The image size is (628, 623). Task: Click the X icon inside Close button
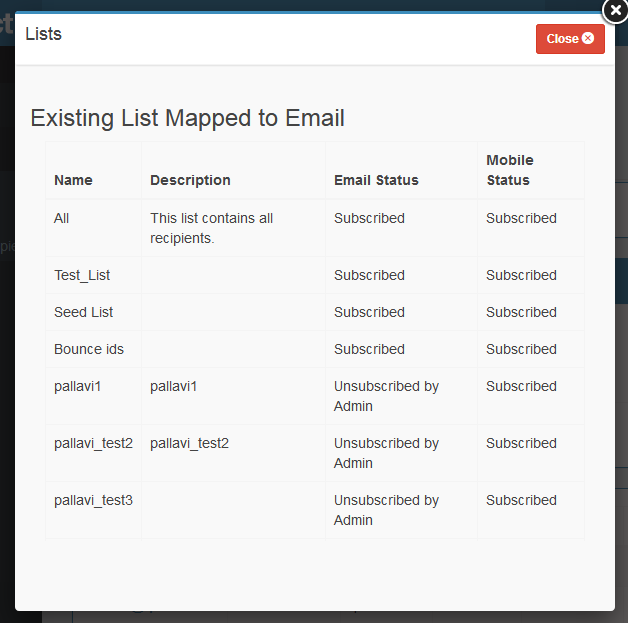coord(588,39)
